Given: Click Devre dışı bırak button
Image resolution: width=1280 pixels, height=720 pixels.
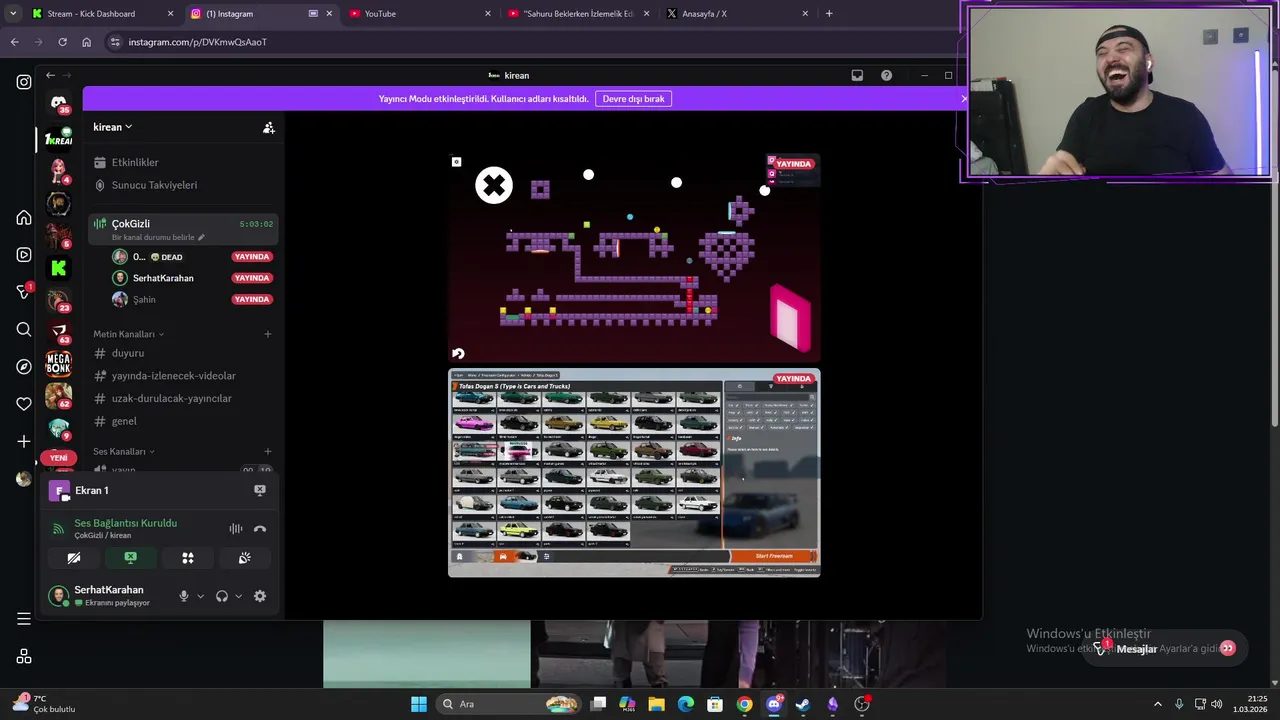Looking at the screenshot, I should (x=633, y=99).
